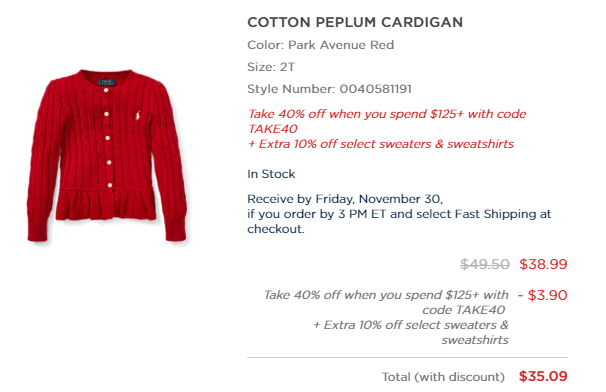Click the gray italic TAKE40 discount description
This screenshot has height=392, width=606.
pyautogui.click(x=386, y=302)
